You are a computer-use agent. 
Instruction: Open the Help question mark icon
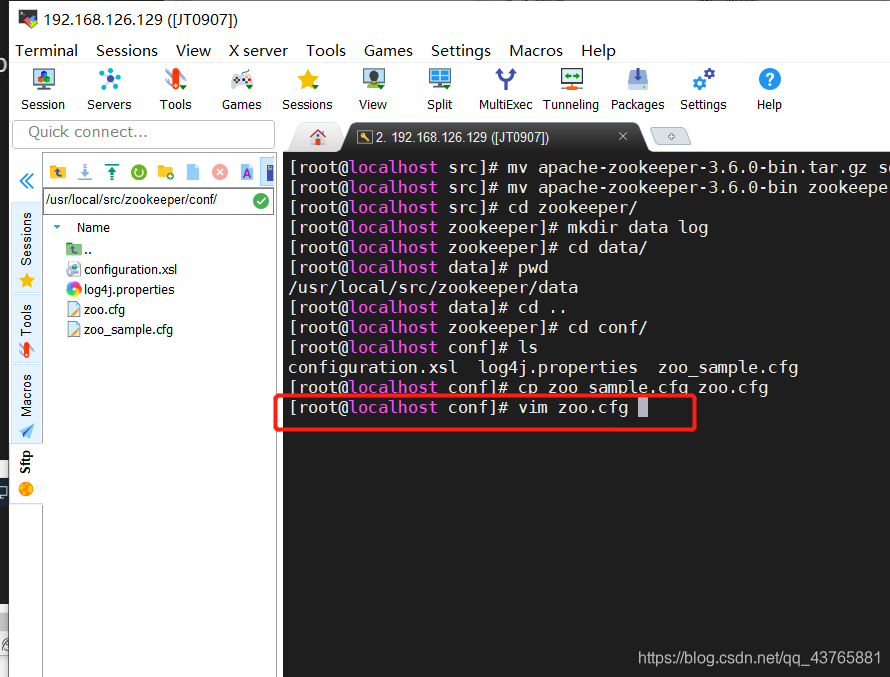pos(769,90)
